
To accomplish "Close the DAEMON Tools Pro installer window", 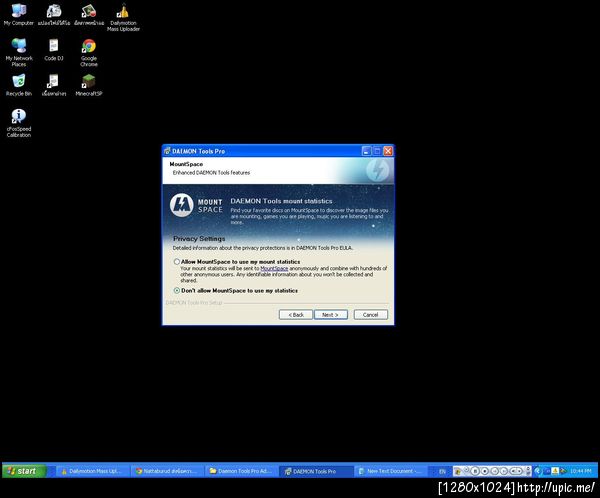I will [x=388, y=151].
